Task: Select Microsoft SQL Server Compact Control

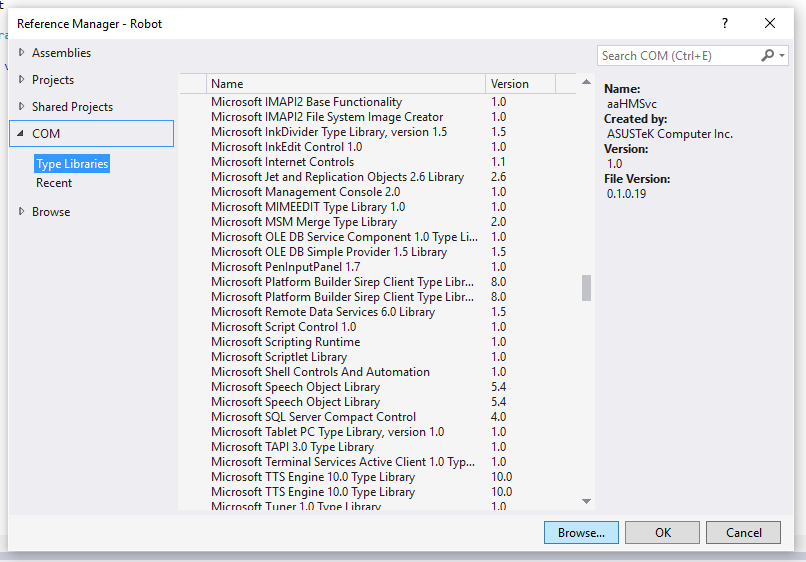Action: (x=378, y=416)
